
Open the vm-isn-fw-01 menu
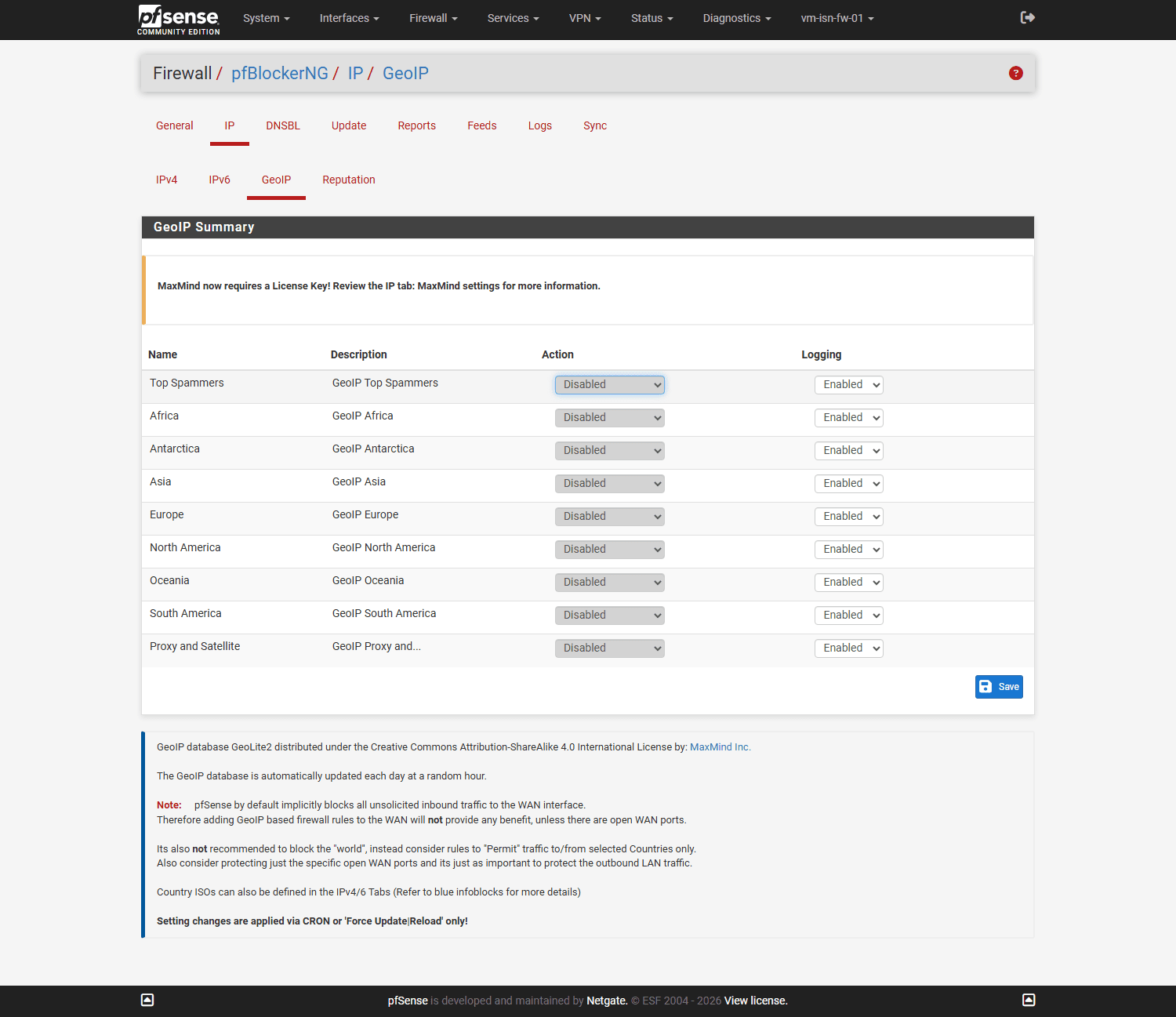(837, 18)
